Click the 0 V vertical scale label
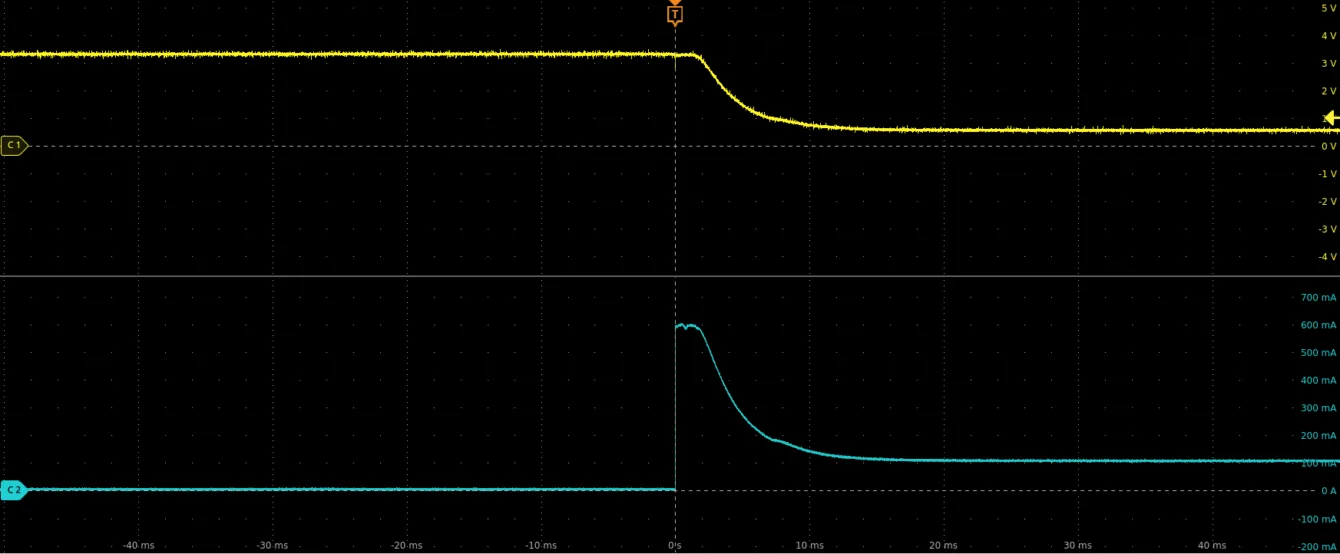Viewport: 1340px width, 554px height. point(1328,147)
